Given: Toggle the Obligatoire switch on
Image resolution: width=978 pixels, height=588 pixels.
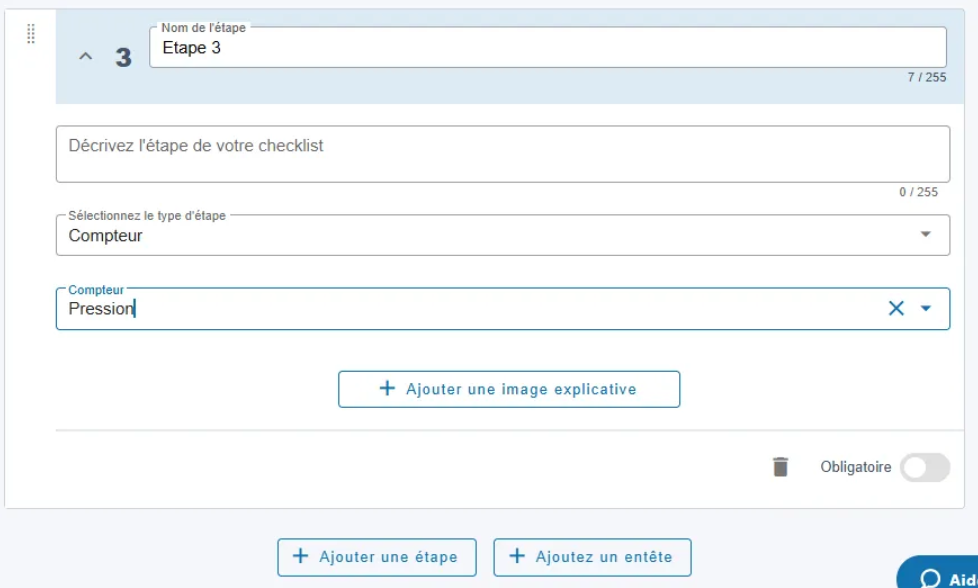Looking at the screenshot, I should 924,467.
